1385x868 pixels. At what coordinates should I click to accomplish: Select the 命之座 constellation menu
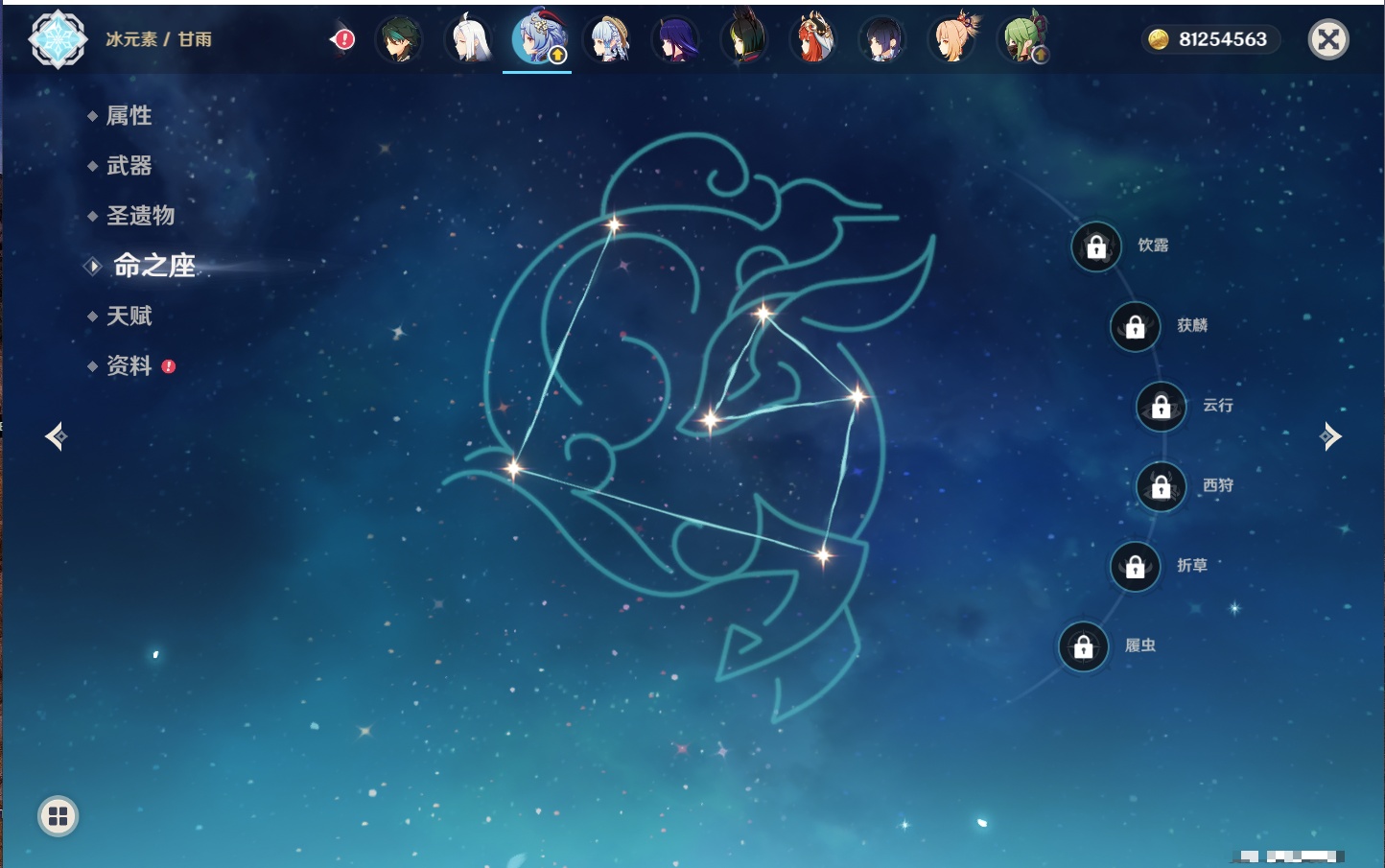(x=153, y=266)
